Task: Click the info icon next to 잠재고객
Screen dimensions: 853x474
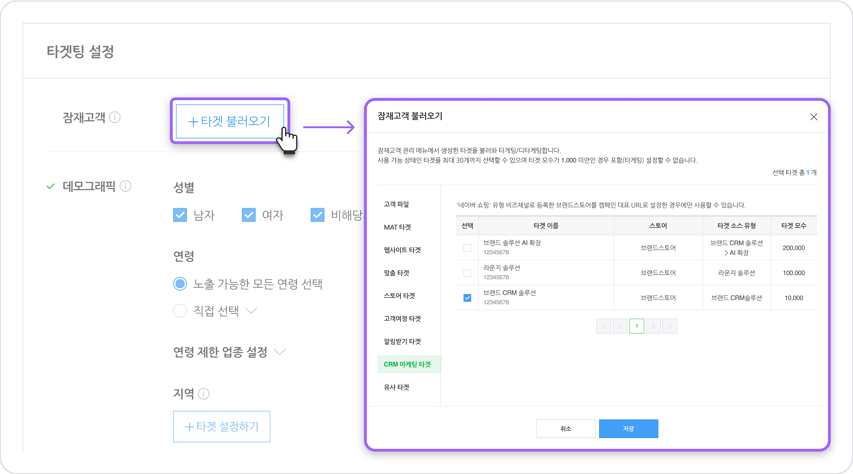Action: 115,118
